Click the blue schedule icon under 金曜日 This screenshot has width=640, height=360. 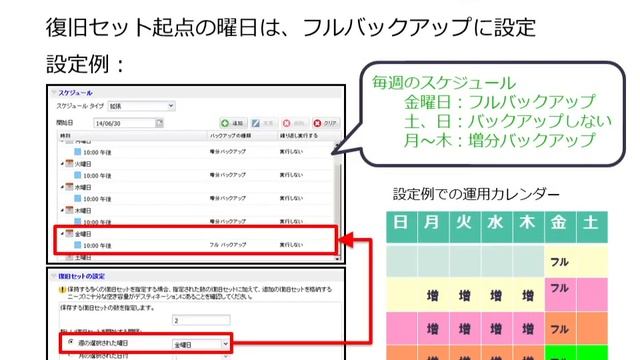point(78,245)
